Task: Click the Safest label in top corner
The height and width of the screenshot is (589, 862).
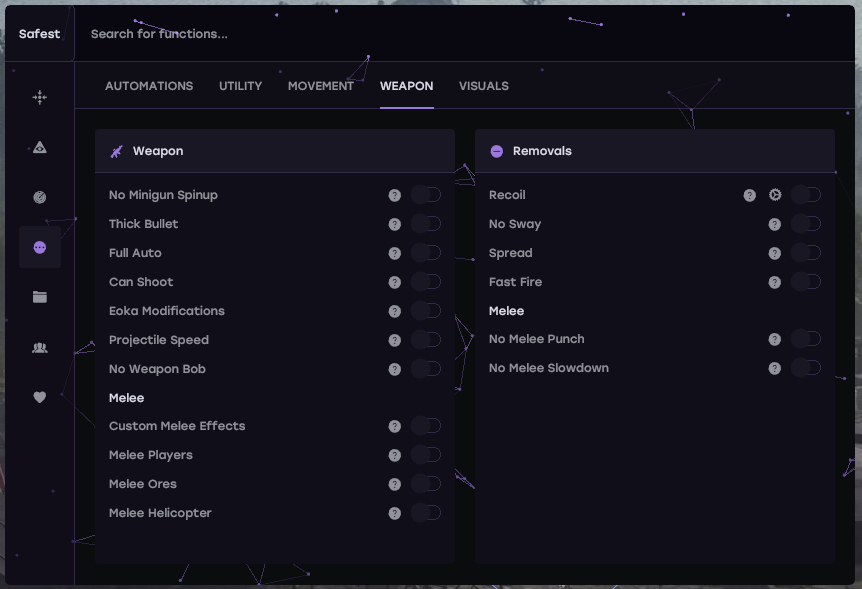Action: click(x=40, y=34)
